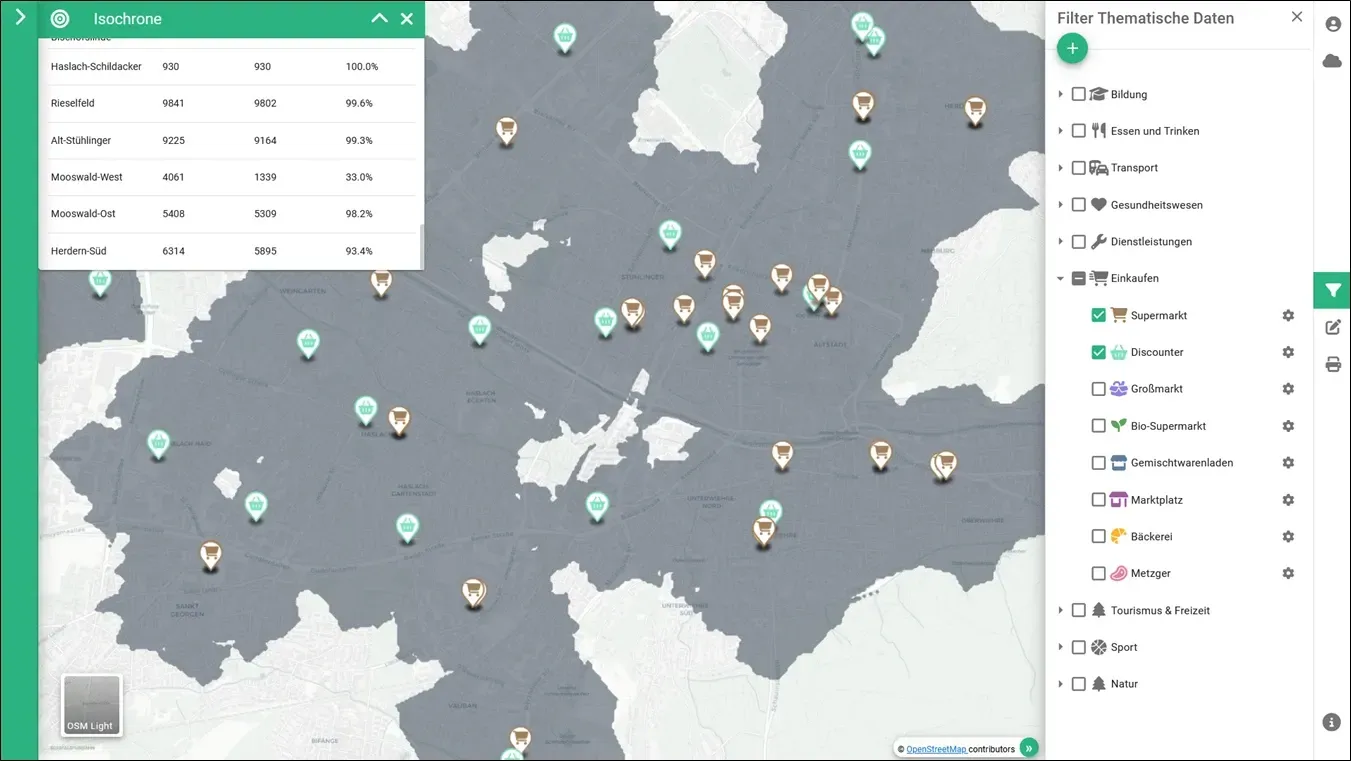Open settings gear for Supermarkt
Image resolution: width=1351 pixels, height=761 pixels.
1288,315
